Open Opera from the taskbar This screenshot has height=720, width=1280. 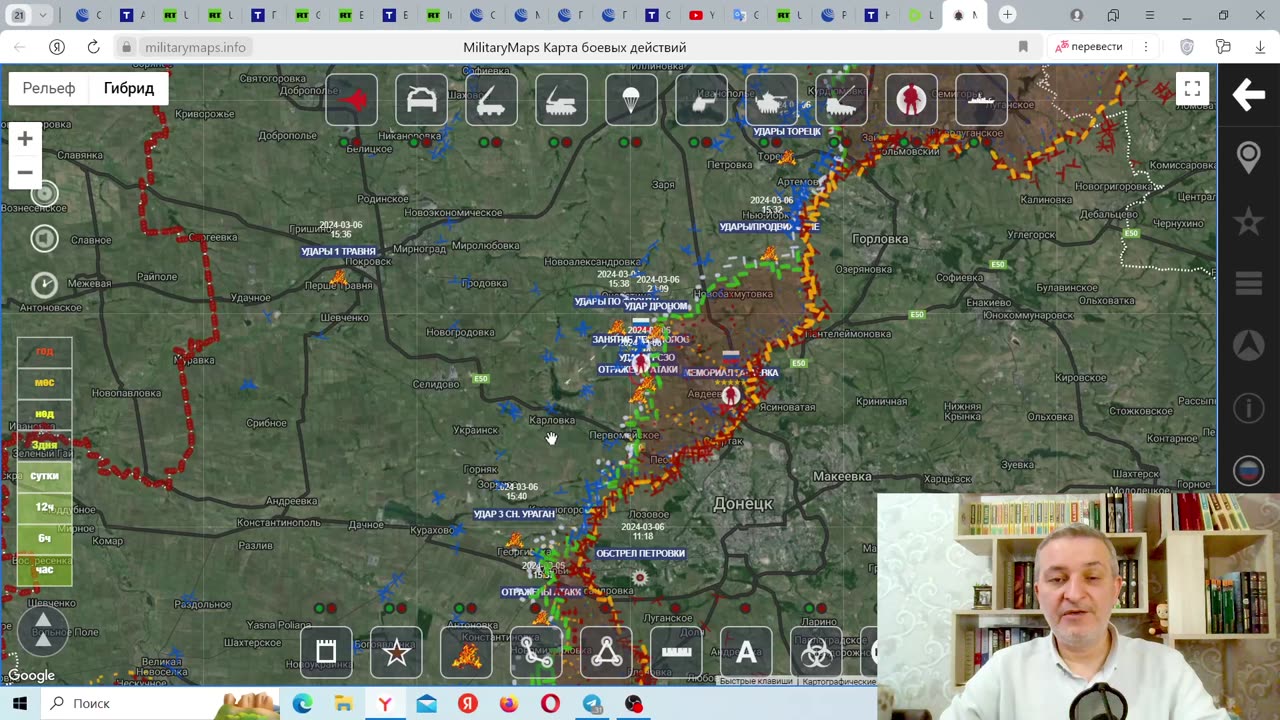pos(550,704)
